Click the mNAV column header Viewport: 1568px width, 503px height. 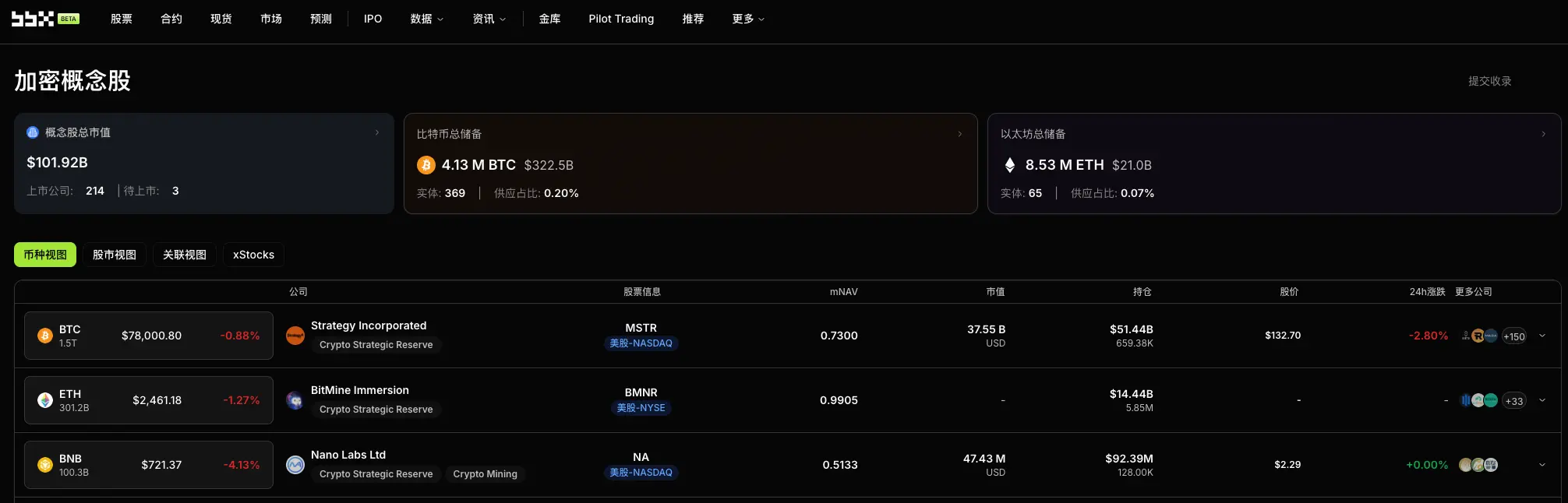pyautogui.click(x=844, y=292)
